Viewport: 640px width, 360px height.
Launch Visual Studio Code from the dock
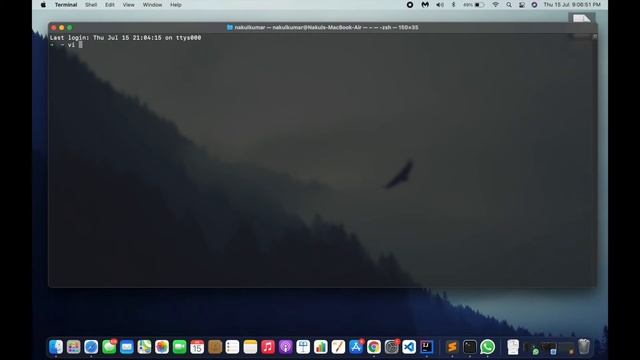click(x=409, y=347)
